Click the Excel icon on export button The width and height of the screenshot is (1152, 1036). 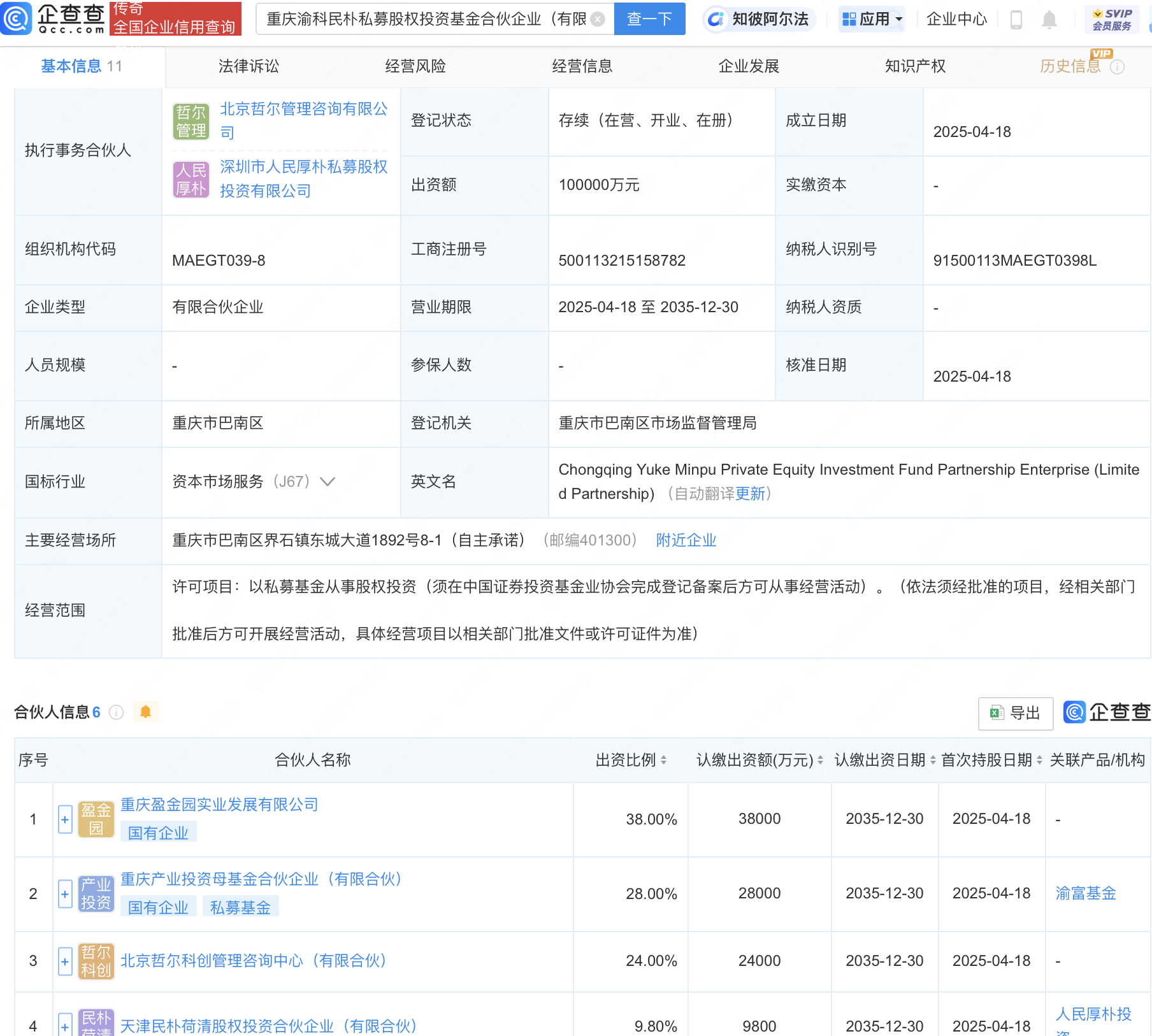tap(997, 713)
